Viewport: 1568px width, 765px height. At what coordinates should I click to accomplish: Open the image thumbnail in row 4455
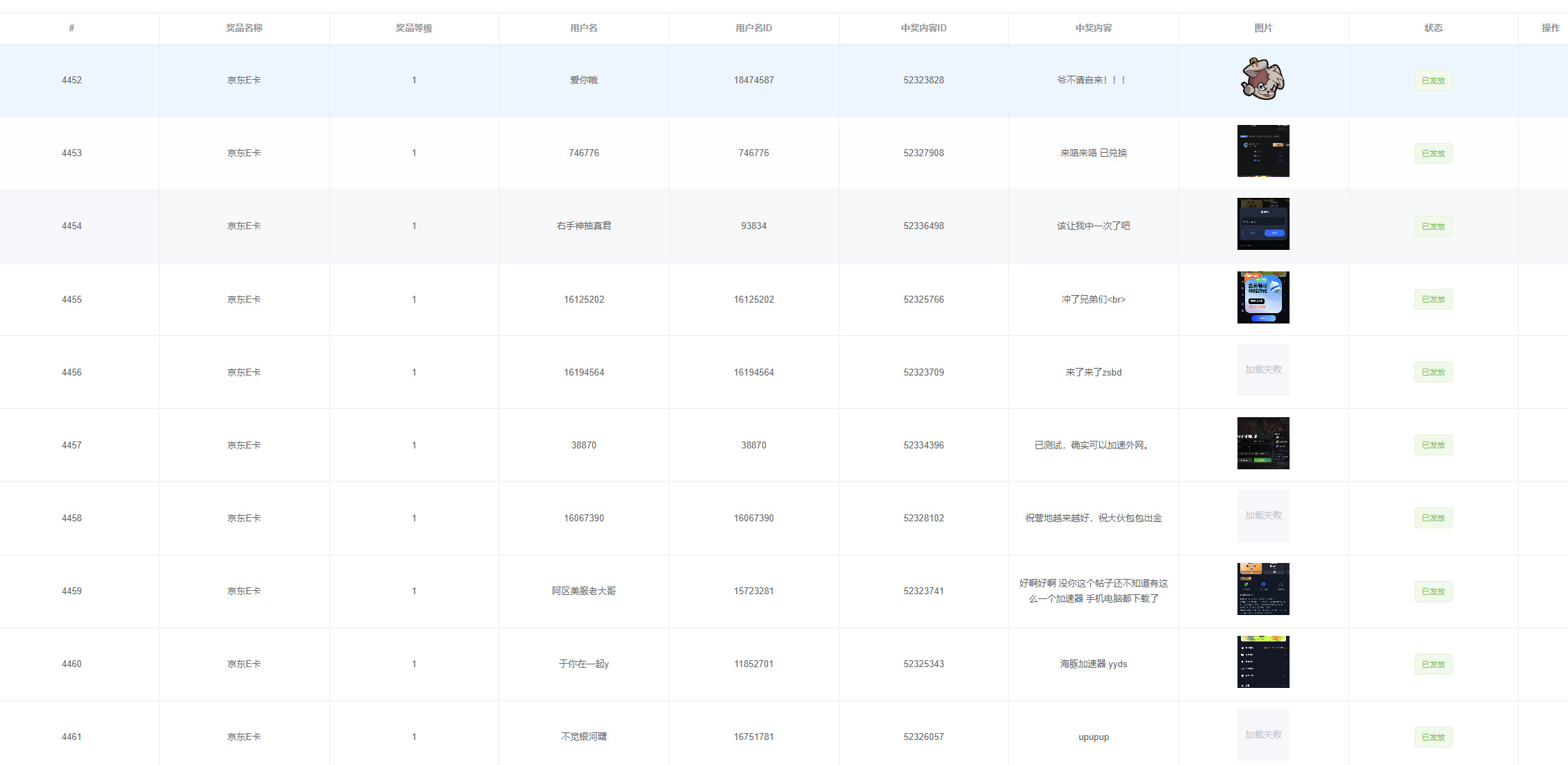click(x=1263, y=297)
